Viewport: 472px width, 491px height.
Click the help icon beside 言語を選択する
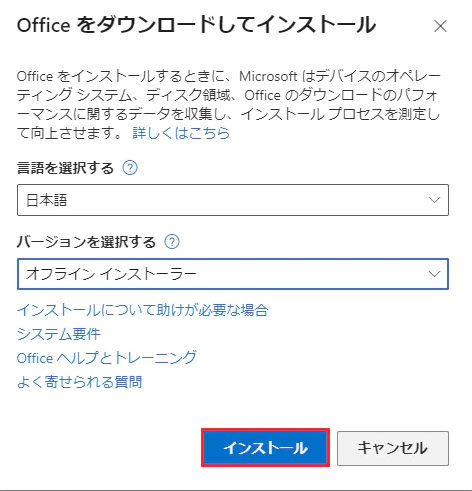click(x=130, y=168)
